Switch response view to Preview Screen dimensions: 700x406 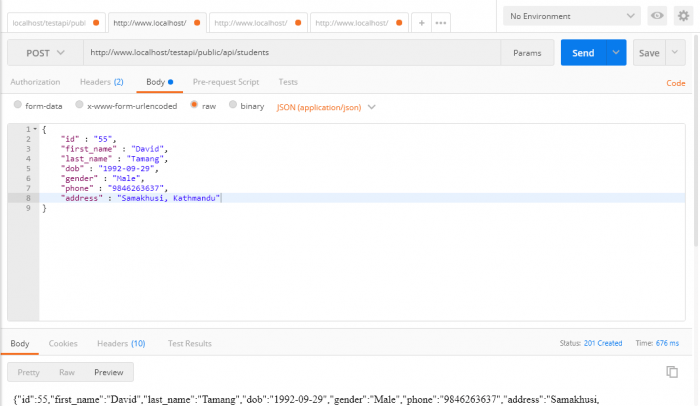click(x=108, y=372)
